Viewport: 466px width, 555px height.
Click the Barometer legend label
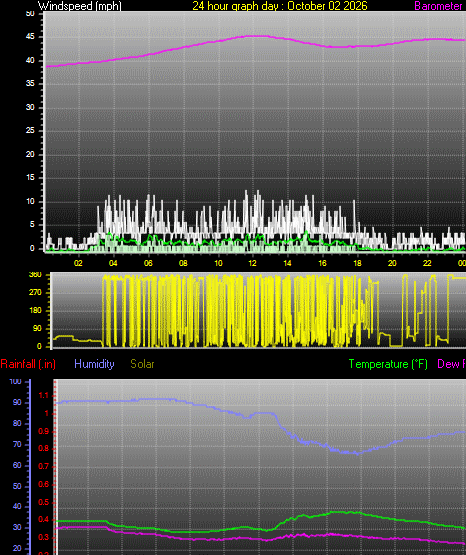438,6
